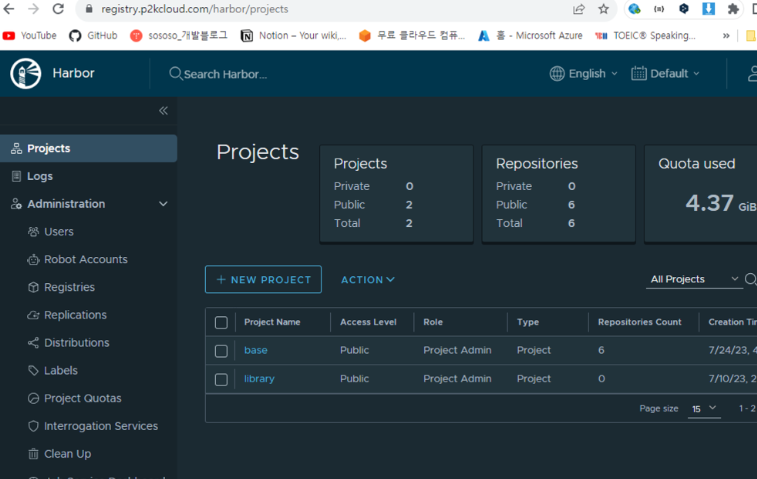Image resolution: width=757 pixels, height=479 pixels.
Task: Click the hexagon extension icon
Action: (x=684, y=9)
